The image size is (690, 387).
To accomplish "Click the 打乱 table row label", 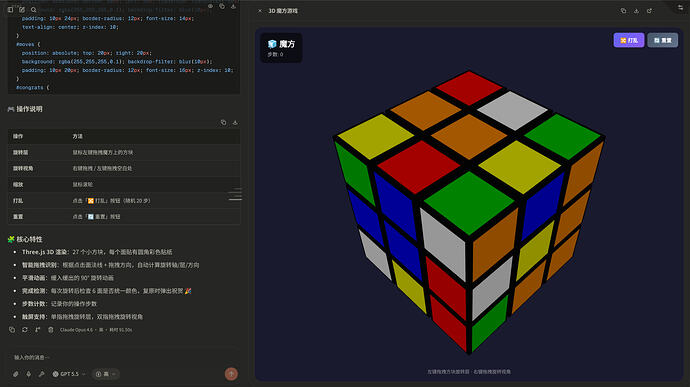I will click(18, 200).
